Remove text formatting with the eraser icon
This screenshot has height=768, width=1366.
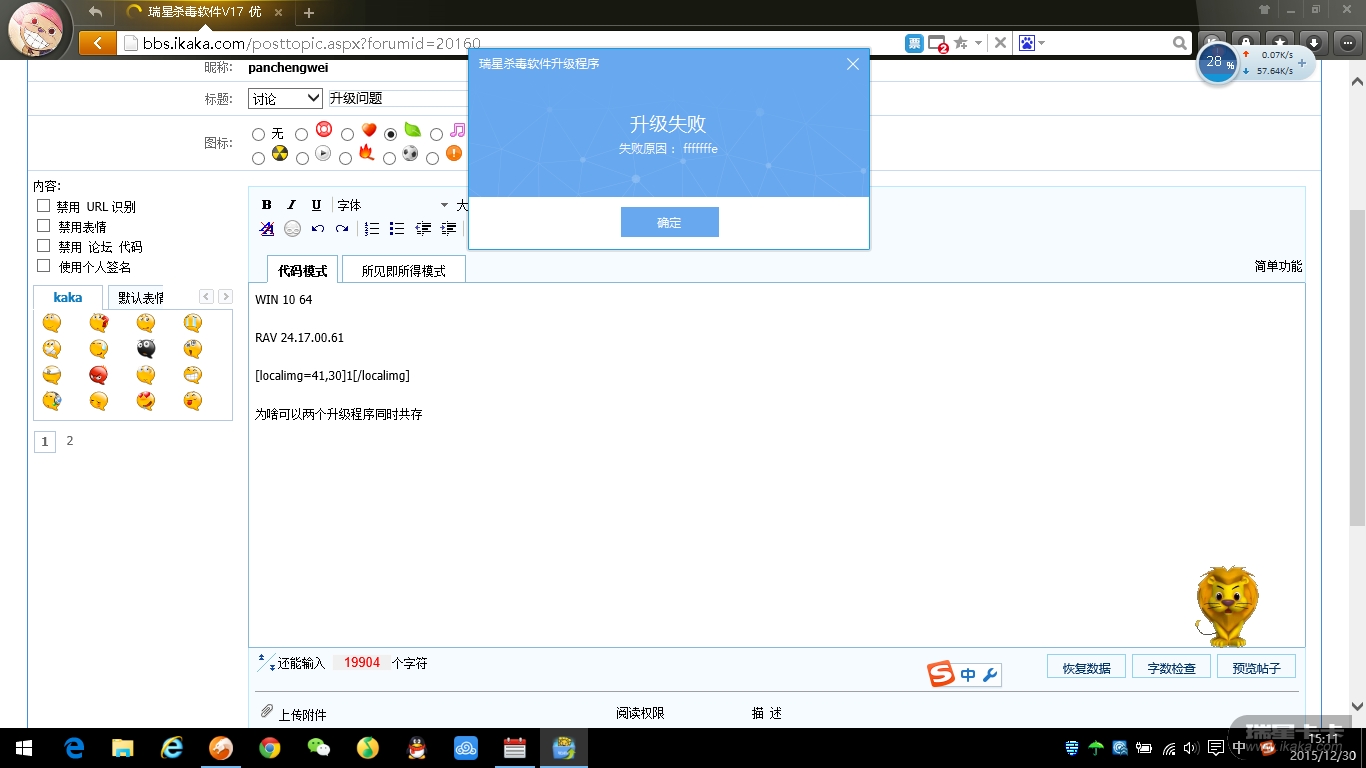click(x=267, y=229)
